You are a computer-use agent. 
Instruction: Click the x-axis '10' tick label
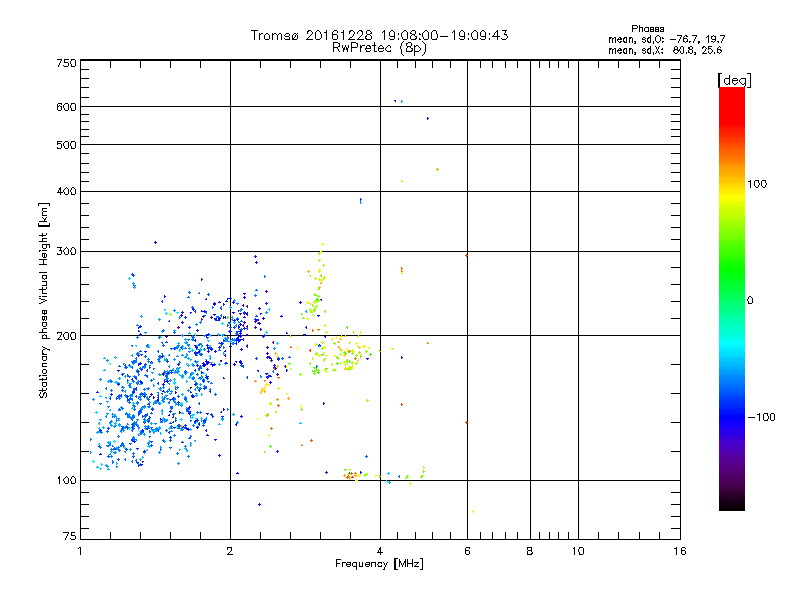pos(578,551)
